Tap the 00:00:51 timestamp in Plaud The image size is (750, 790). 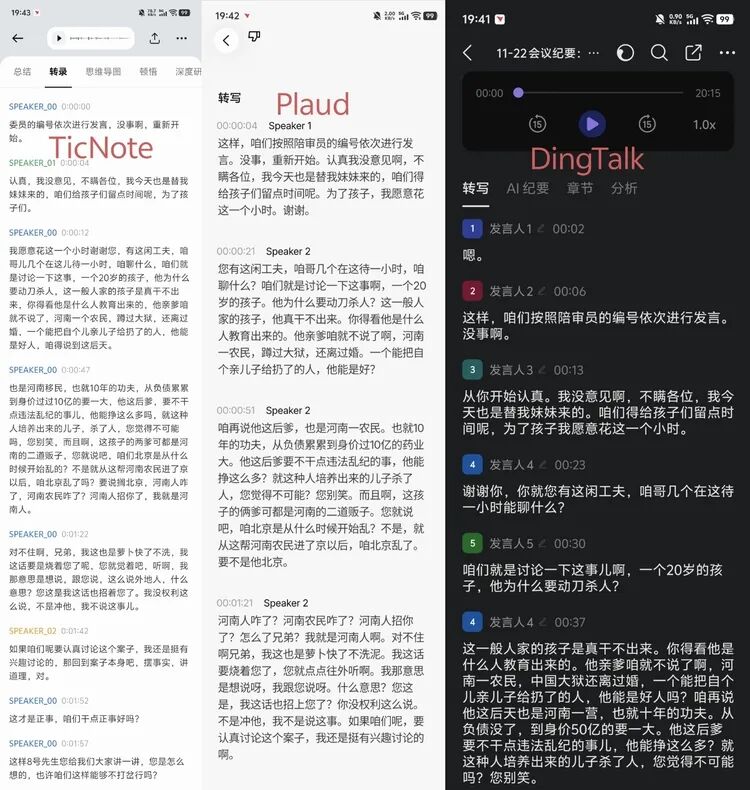(236, 411)
